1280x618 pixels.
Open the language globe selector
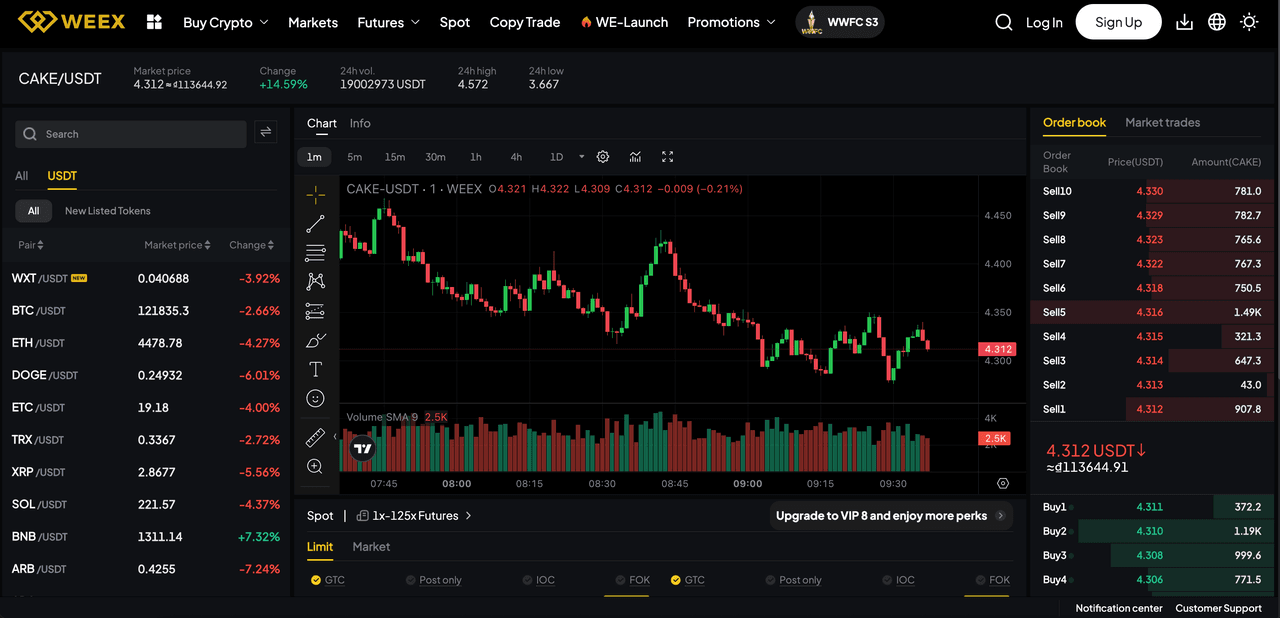coord(1216,21)
